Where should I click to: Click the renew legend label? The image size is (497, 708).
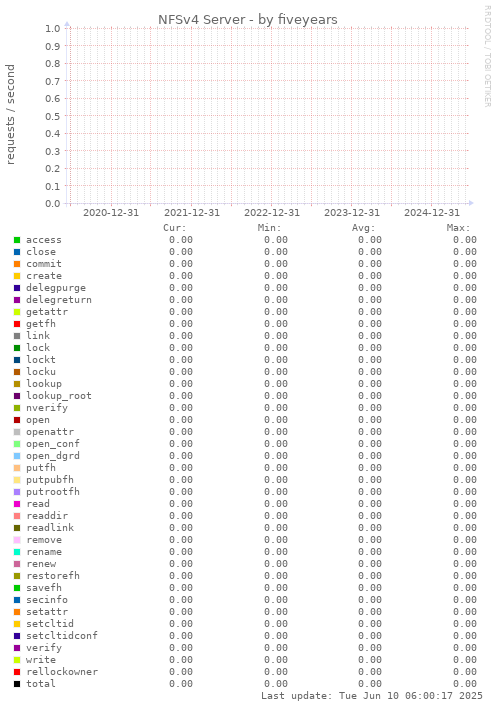pos(41,564)
